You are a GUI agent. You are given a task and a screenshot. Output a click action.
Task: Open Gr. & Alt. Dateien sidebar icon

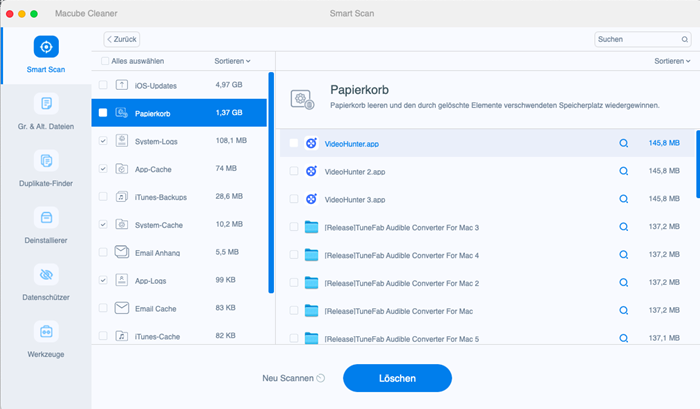tap(46, 104)
